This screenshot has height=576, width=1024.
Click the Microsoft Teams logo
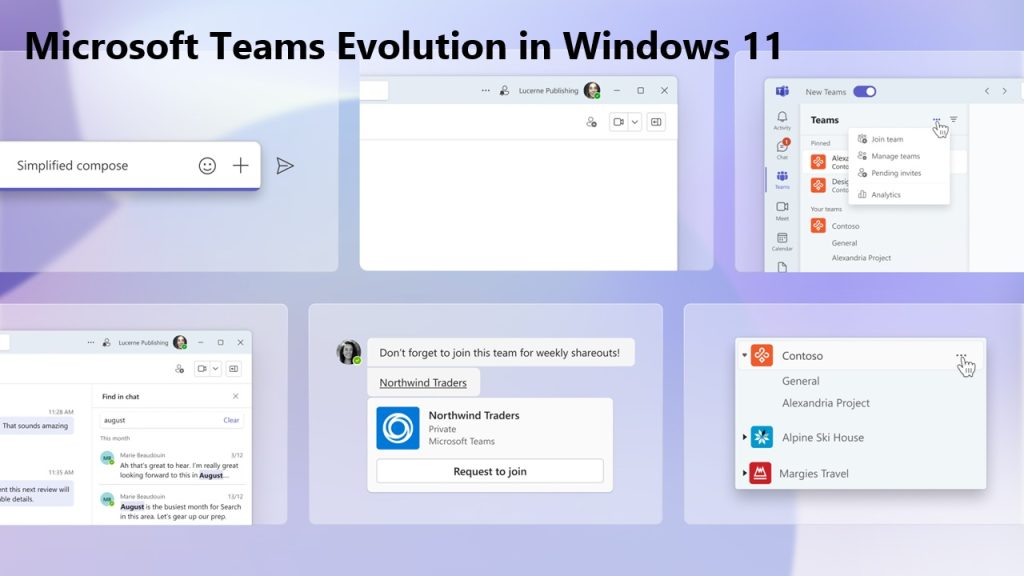(x=782, y=91)
